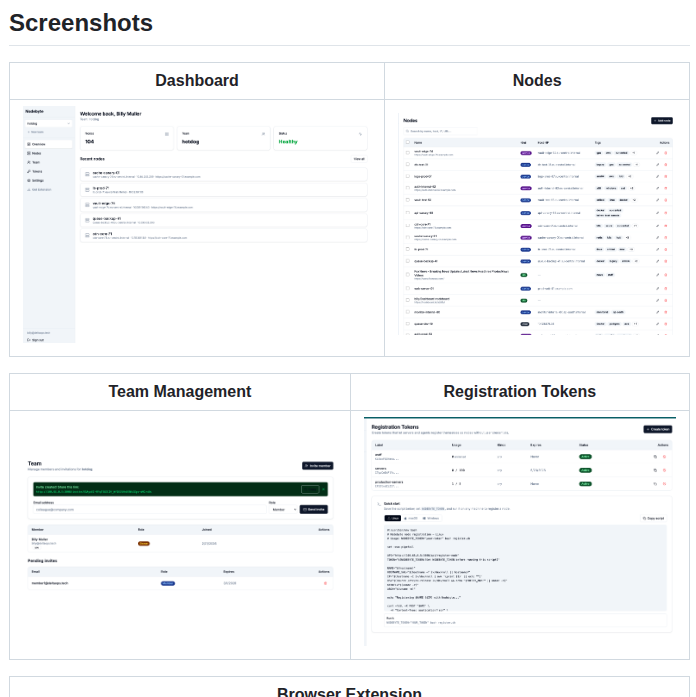Image resolution: width=696 pixels, height=697 pixels.
Task: Click Sign out in the Dashboard screenshot sidebar
Action: click(x=36, y=340)
